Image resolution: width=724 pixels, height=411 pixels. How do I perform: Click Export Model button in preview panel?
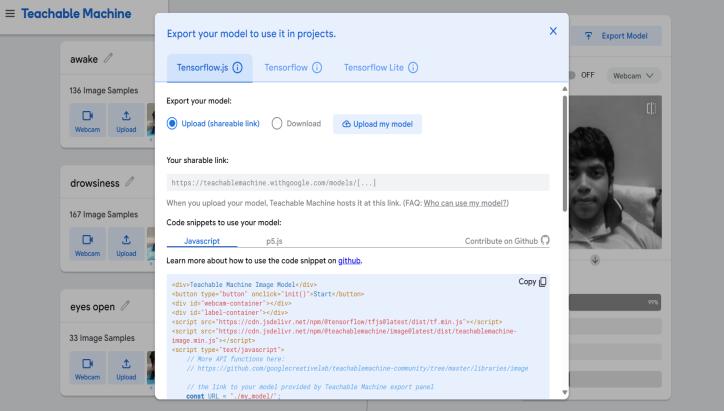pos(616,36)
